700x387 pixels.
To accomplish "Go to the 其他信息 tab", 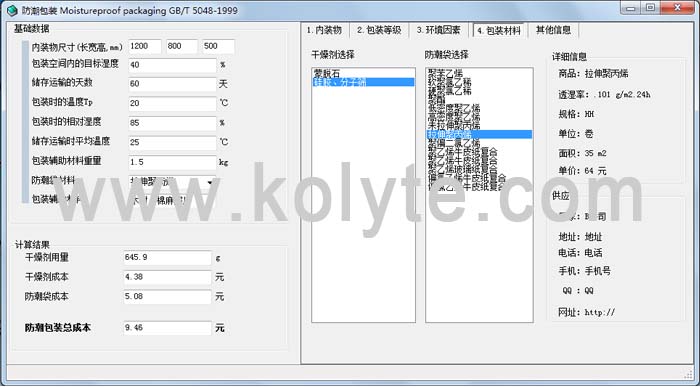I will tap(553, 30).
